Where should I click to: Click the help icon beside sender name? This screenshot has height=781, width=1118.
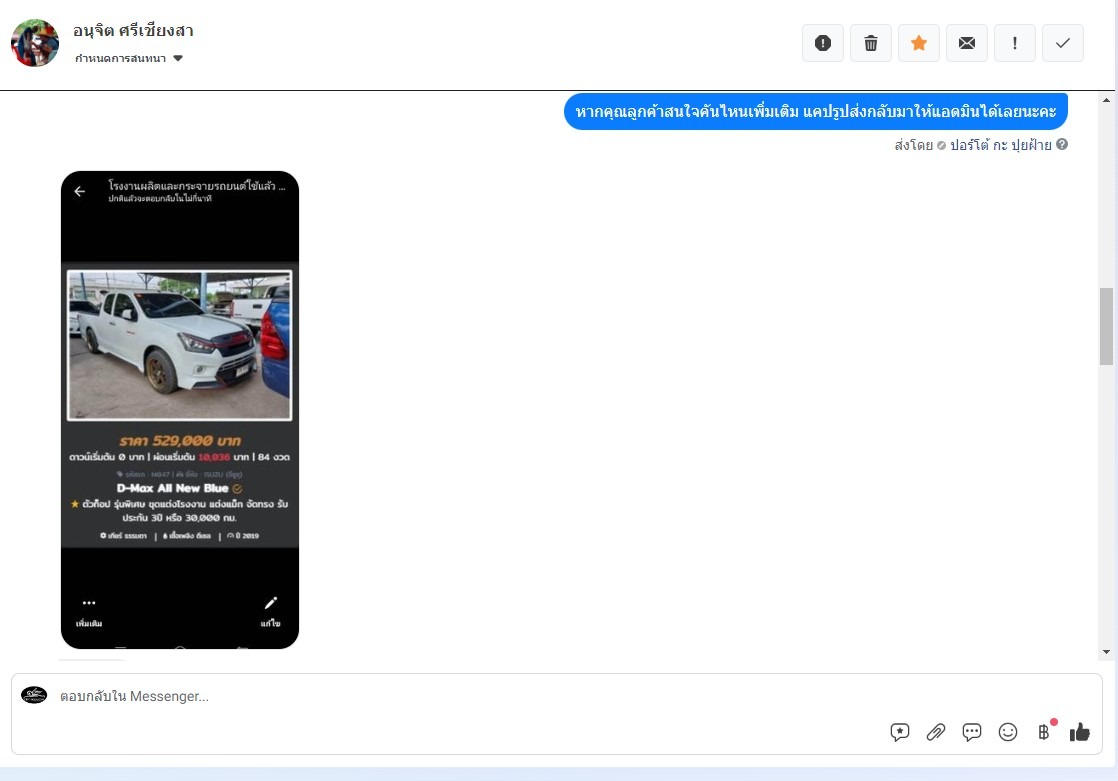[1062, 144]
